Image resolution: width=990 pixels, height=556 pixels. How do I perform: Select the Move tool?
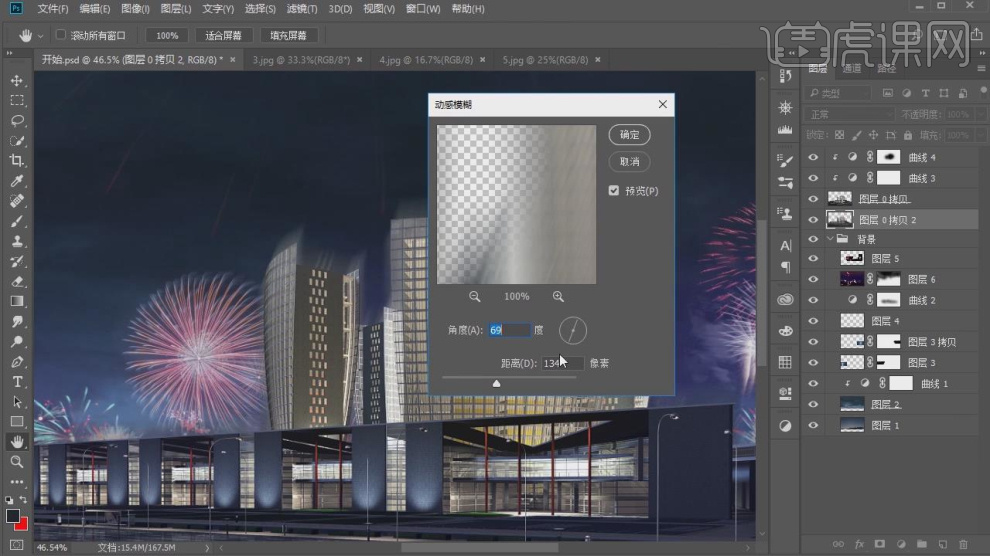(x=17, y=81)
